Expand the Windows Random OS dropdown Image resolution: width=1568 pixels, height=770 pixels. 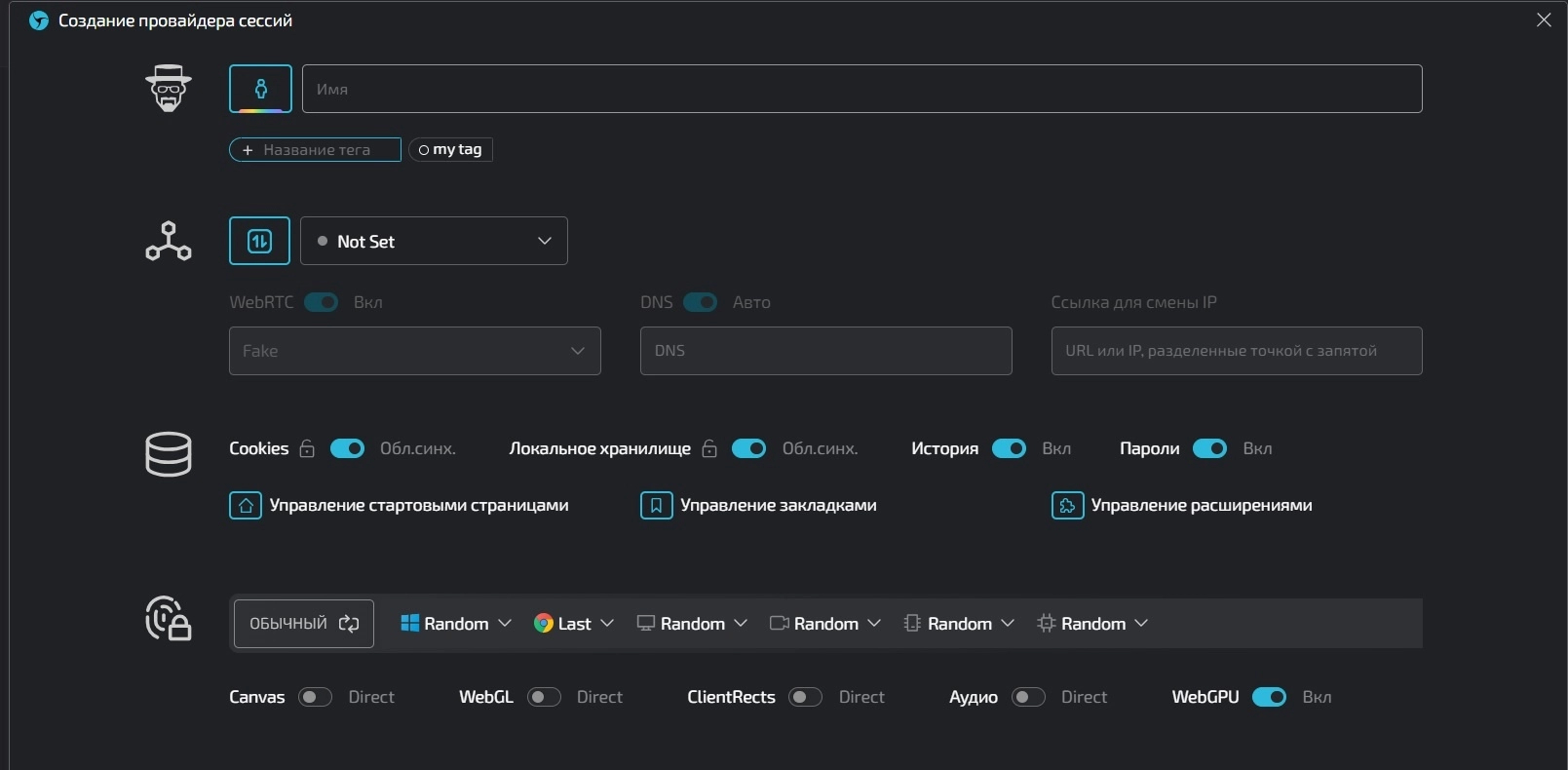coord(456,624)
